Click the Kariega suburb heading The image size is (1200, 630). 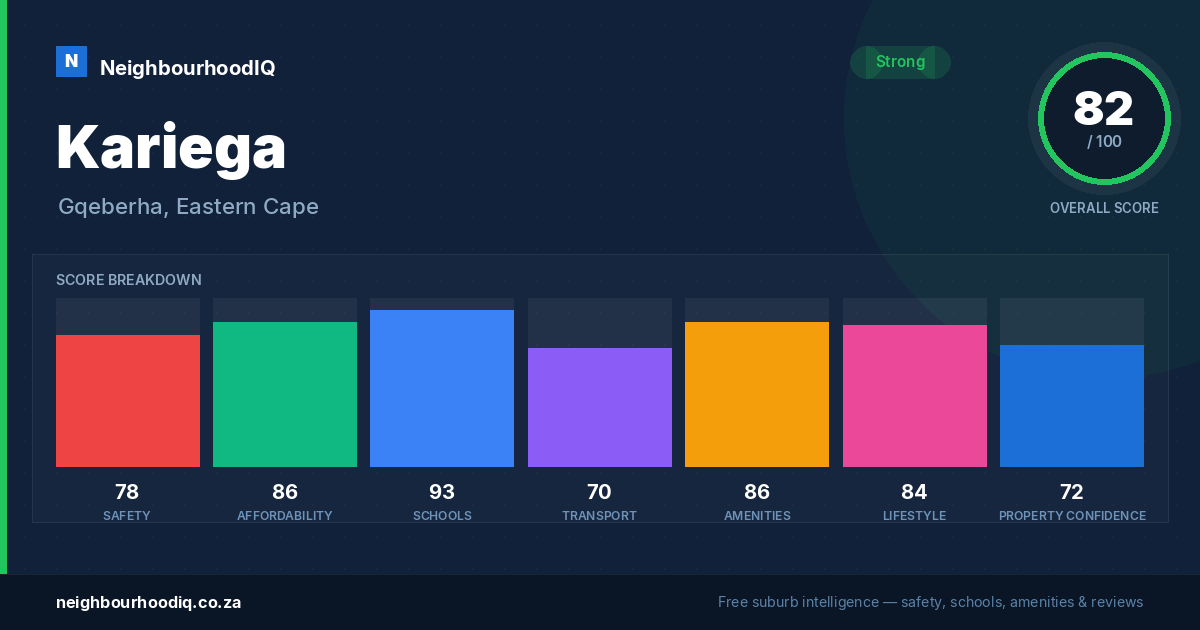pos(171,147)
